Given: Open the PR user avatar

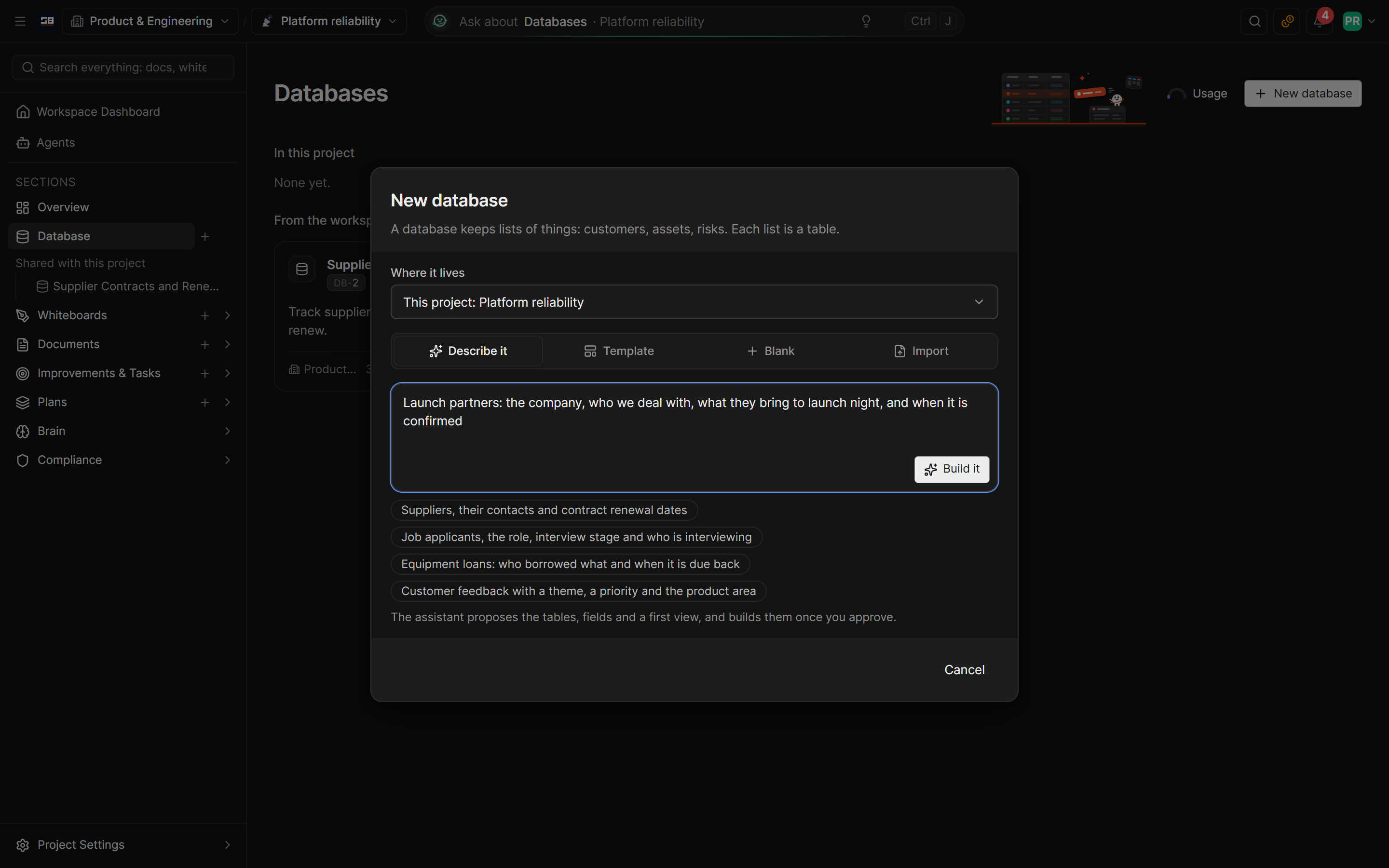Looking at the screenshot, I should click(1352, 21).
